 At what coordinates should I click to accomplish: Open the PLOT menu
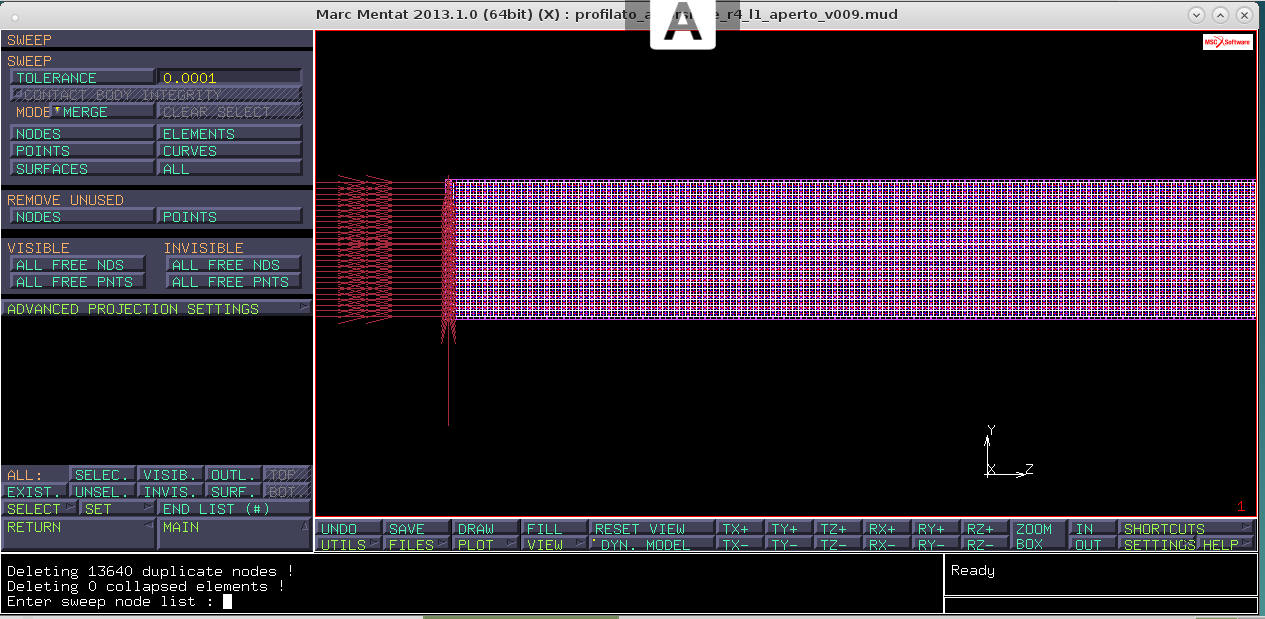[x=487, y=545]
